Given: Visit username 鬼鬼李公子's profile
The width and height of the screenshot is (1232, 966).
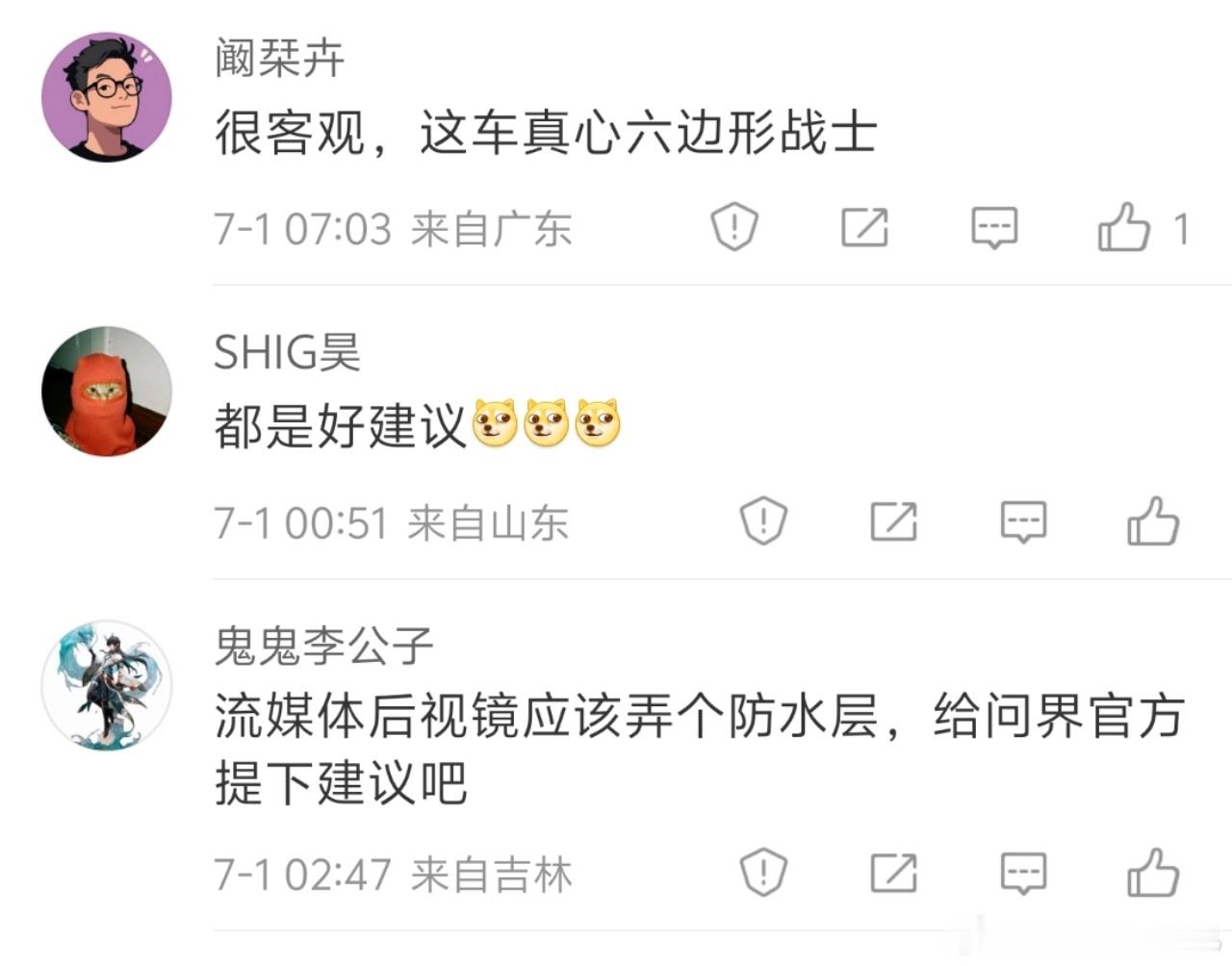Looking at the screenshot, I should pos(323,646).
